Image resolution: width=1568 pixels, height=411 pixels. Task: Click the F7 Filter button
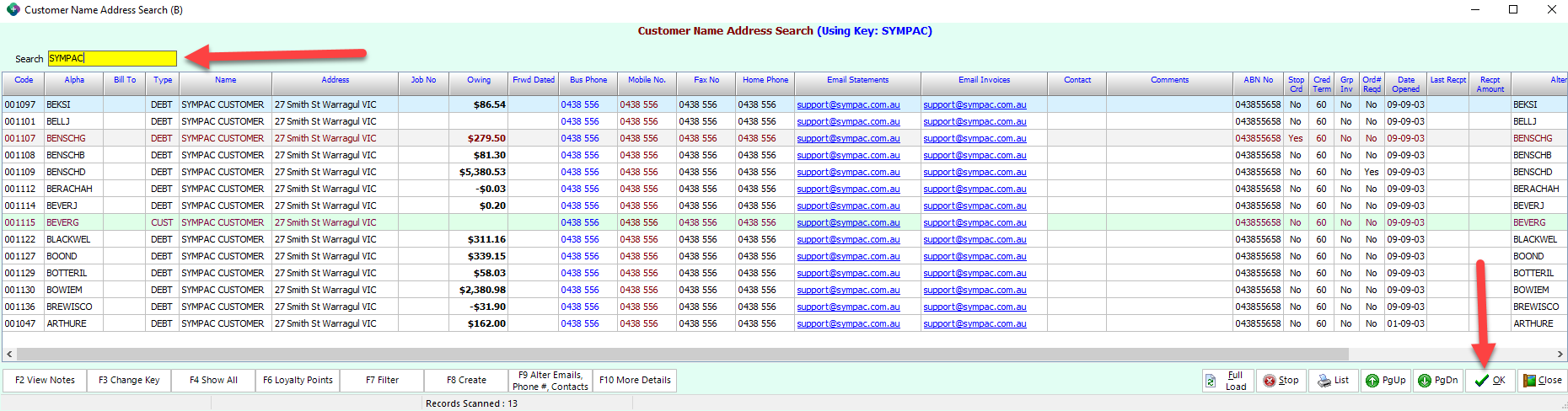point(382,381)
